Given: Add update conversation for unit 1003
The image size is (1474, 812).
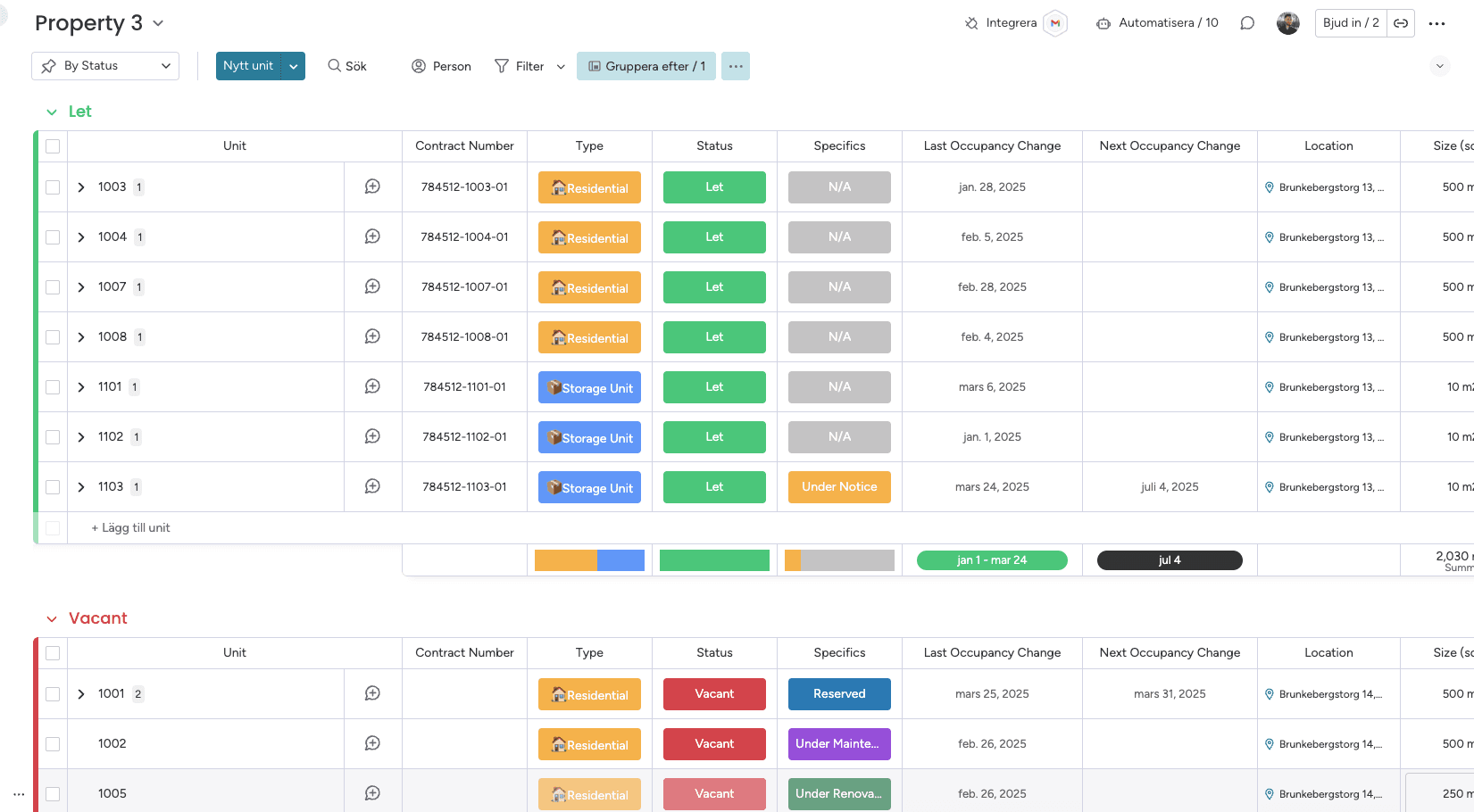Looking at the screenshot, I should pos(373,186).
